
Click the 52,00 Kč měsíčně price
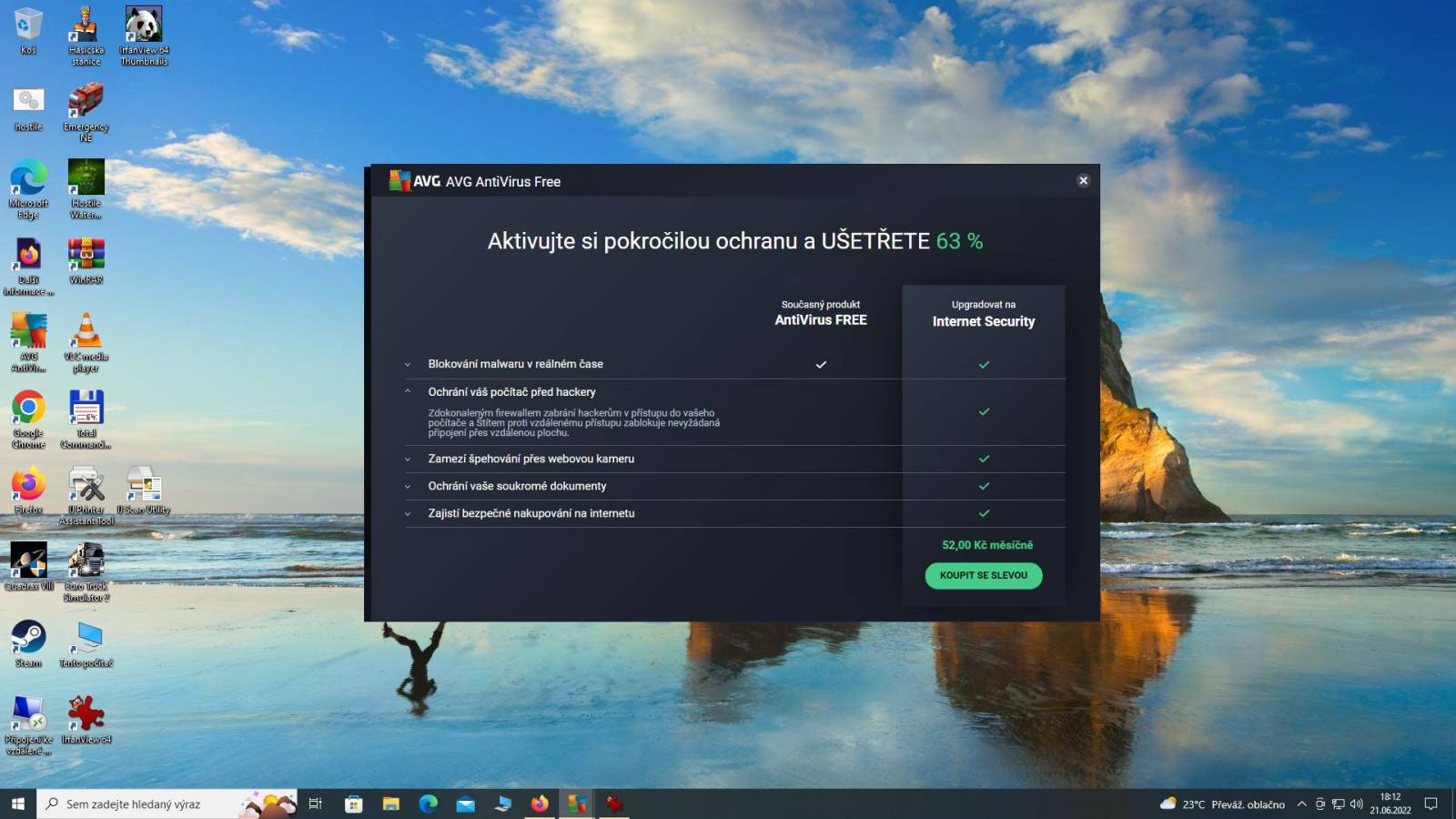pos(987,545)
